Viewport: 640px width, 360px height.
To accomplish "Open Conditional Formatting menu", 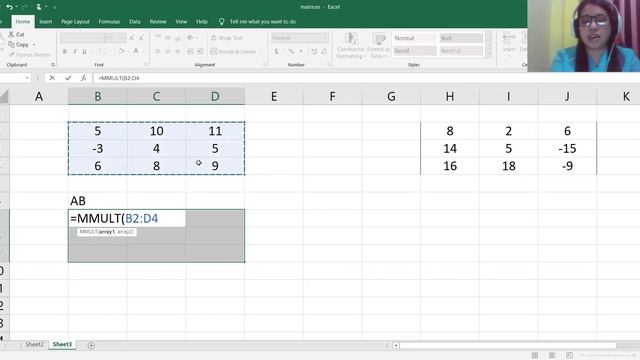I will pyautogui.click(x=351, y=46).
